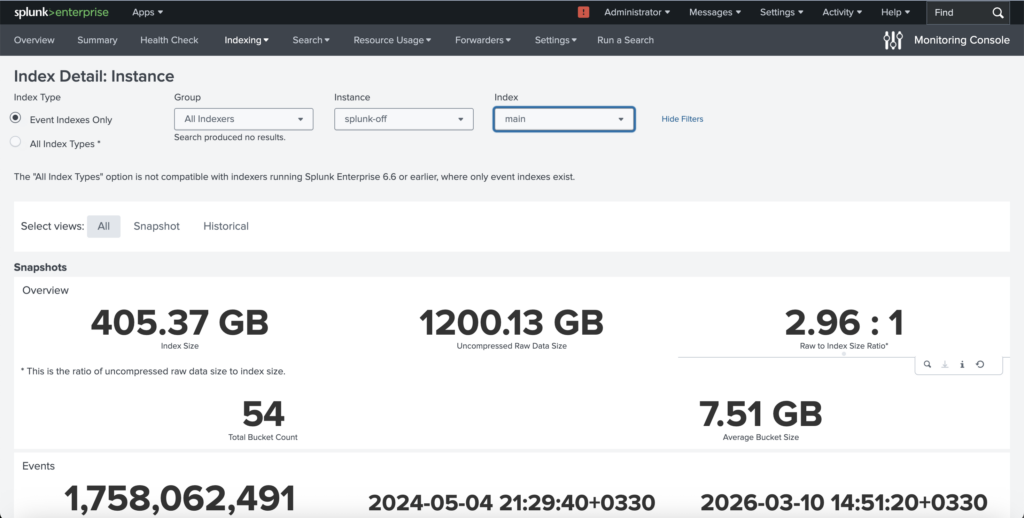Expand the Messages menu
Viewport: 1024px width, 518px height.
714,12
